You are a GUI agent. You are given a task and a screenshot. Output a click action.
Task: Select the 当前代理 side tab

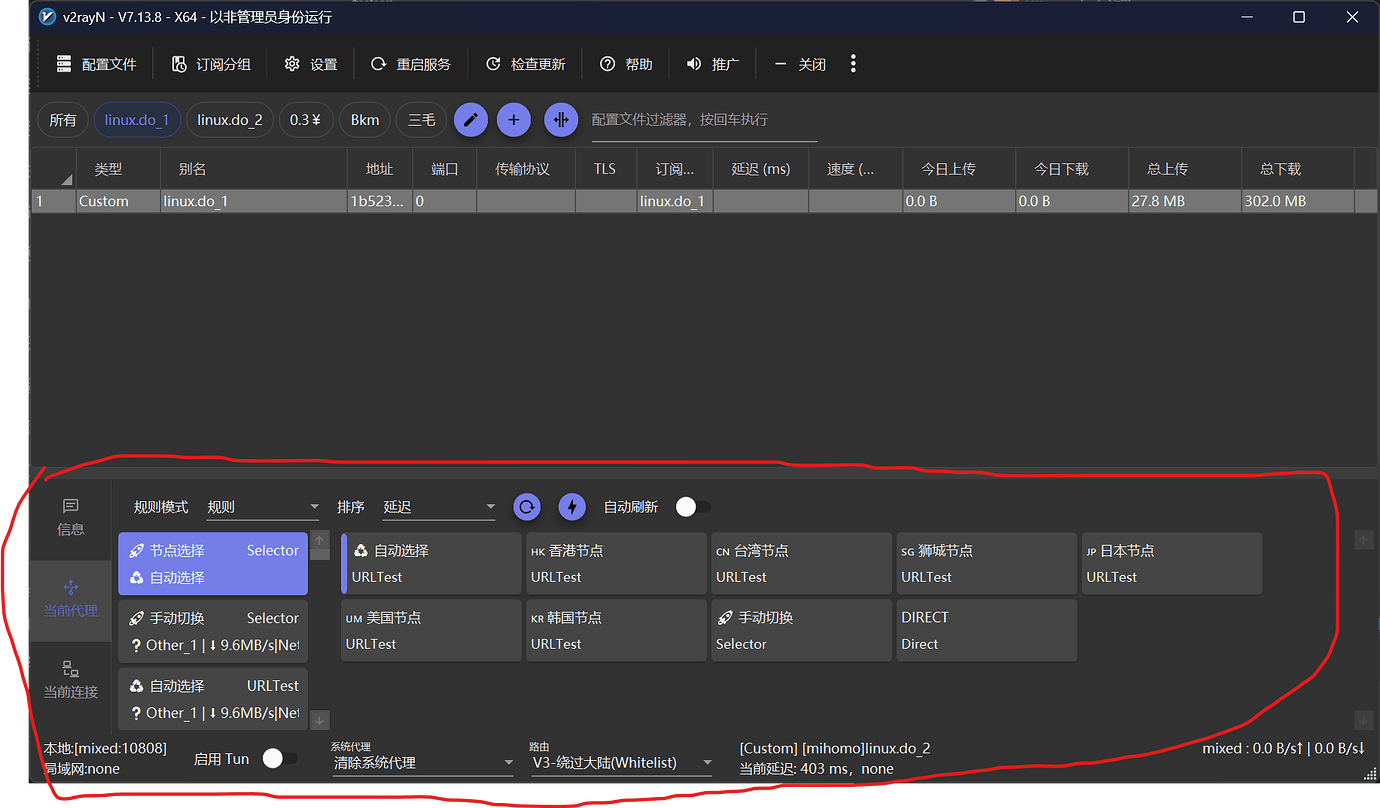click(x=71, y=598)
